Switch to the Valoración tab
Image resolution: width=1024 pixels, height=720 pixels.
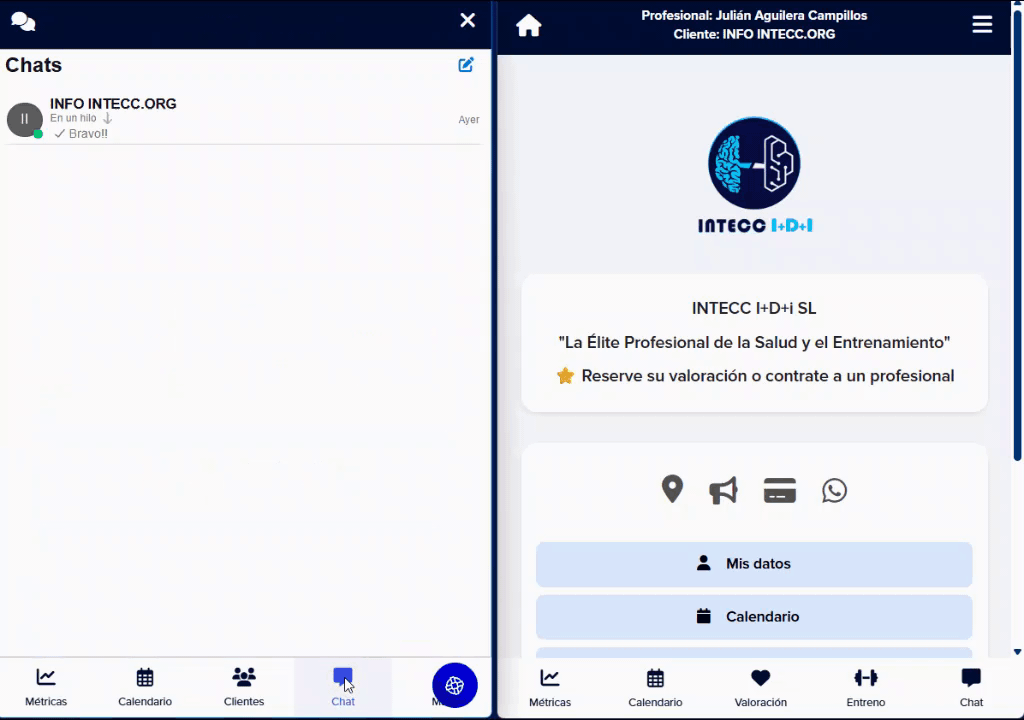761,688
